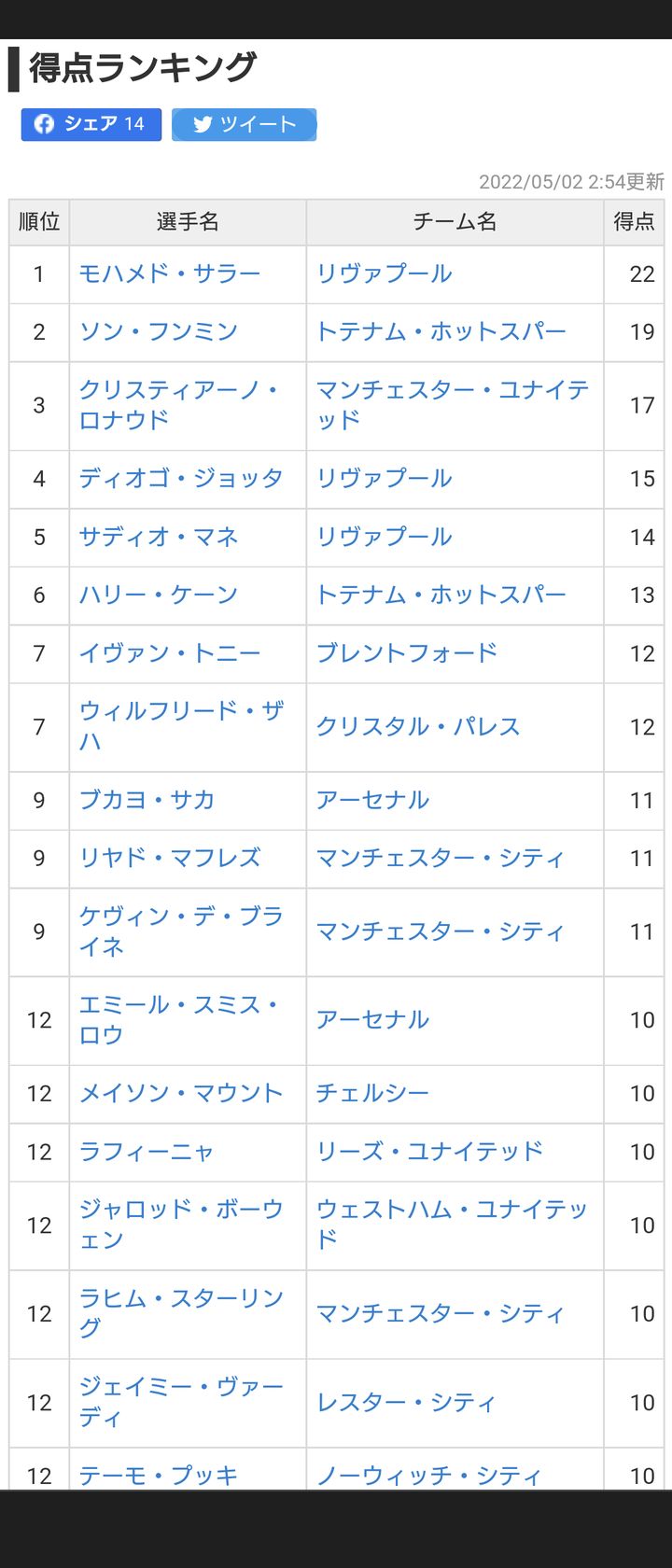
Task: Open player ケヴィン・デ・ブライネ
Action: click(180, 931)
